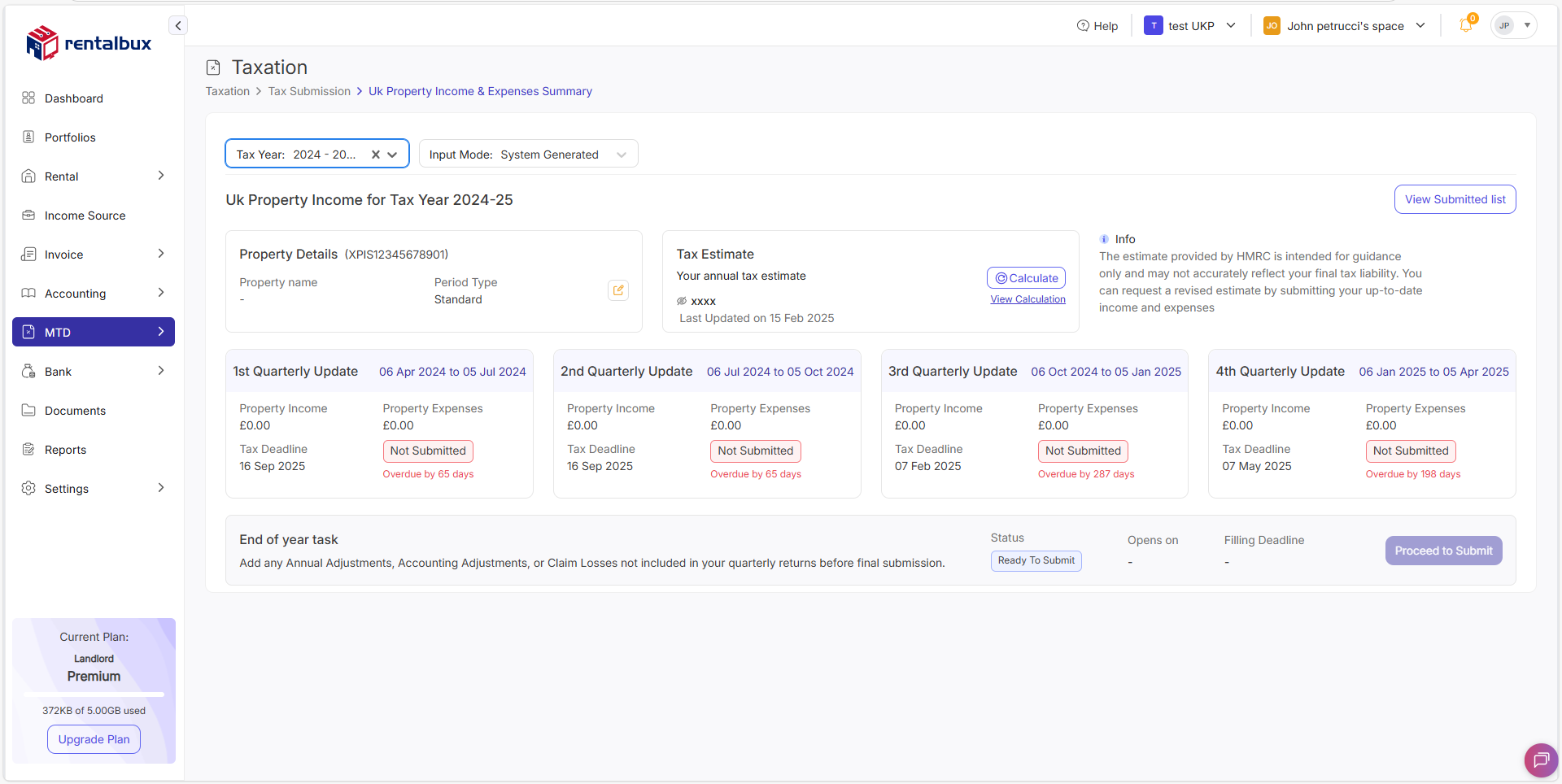1562x784 pixels.
Task: Click the chat bubble in the corner
Action: coord(1540,760)
